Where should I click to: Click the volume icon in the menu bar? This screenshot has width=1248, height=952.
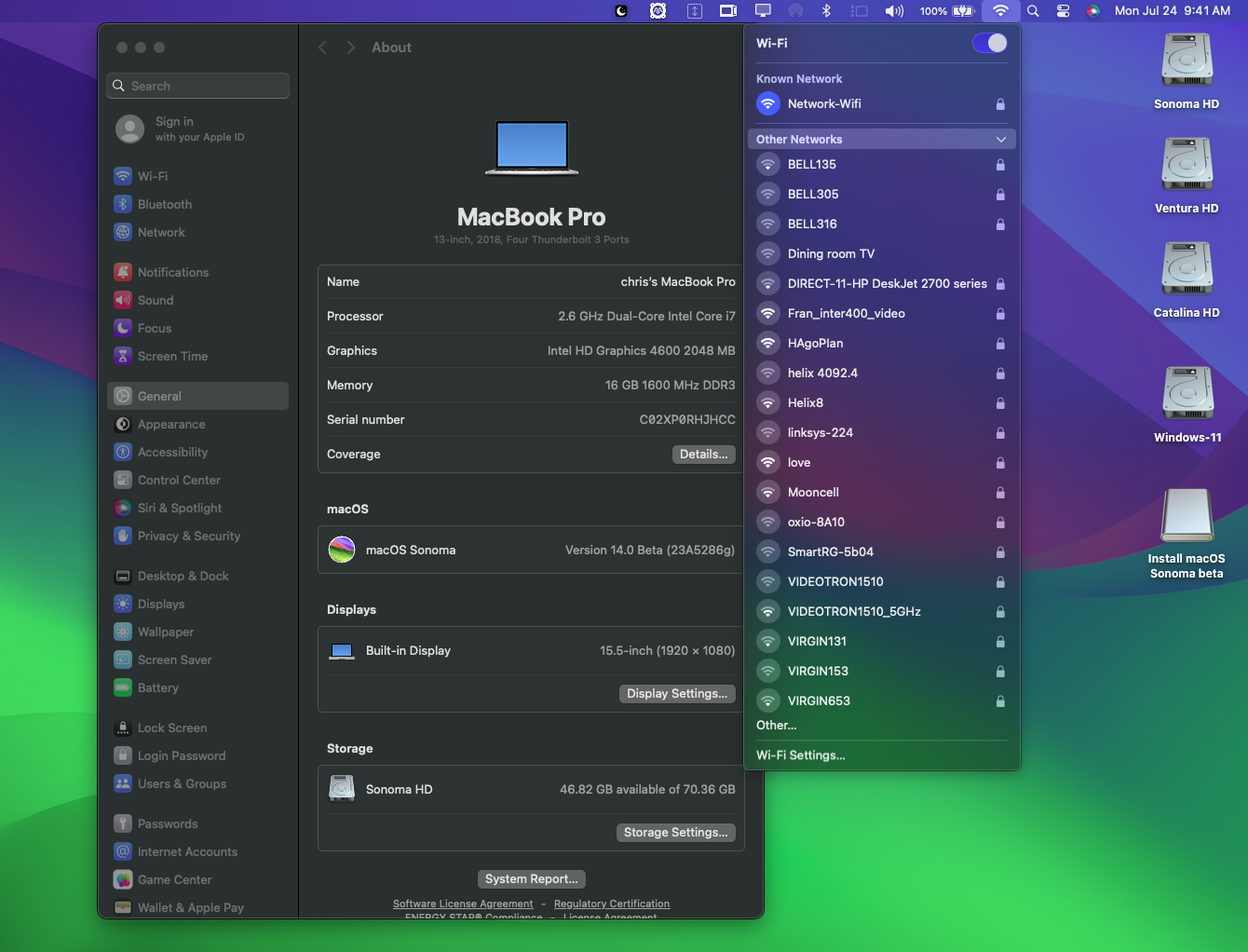click(894, 11)
